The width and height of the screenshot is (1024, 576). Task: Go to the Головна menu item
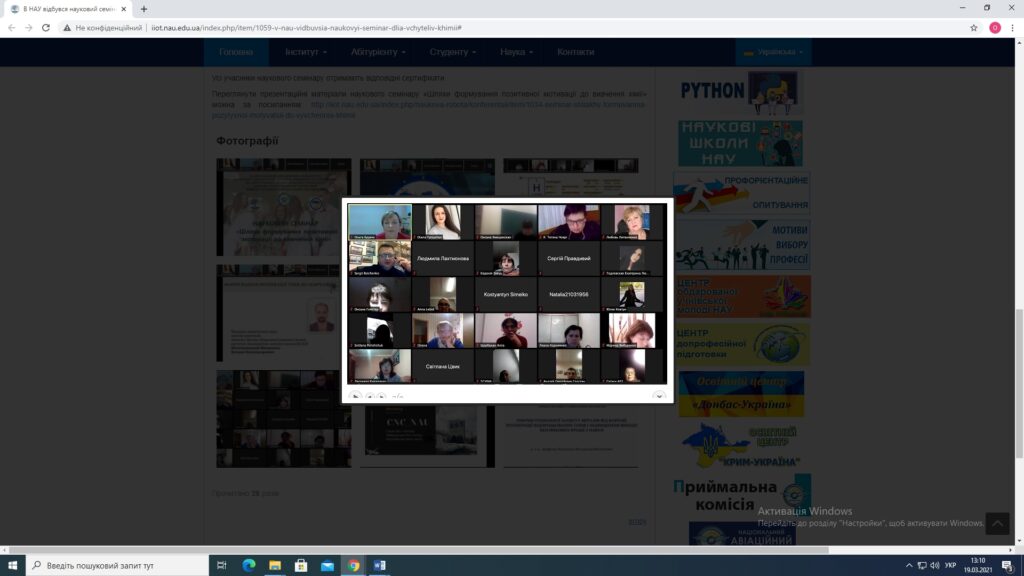tap(236, 52)
